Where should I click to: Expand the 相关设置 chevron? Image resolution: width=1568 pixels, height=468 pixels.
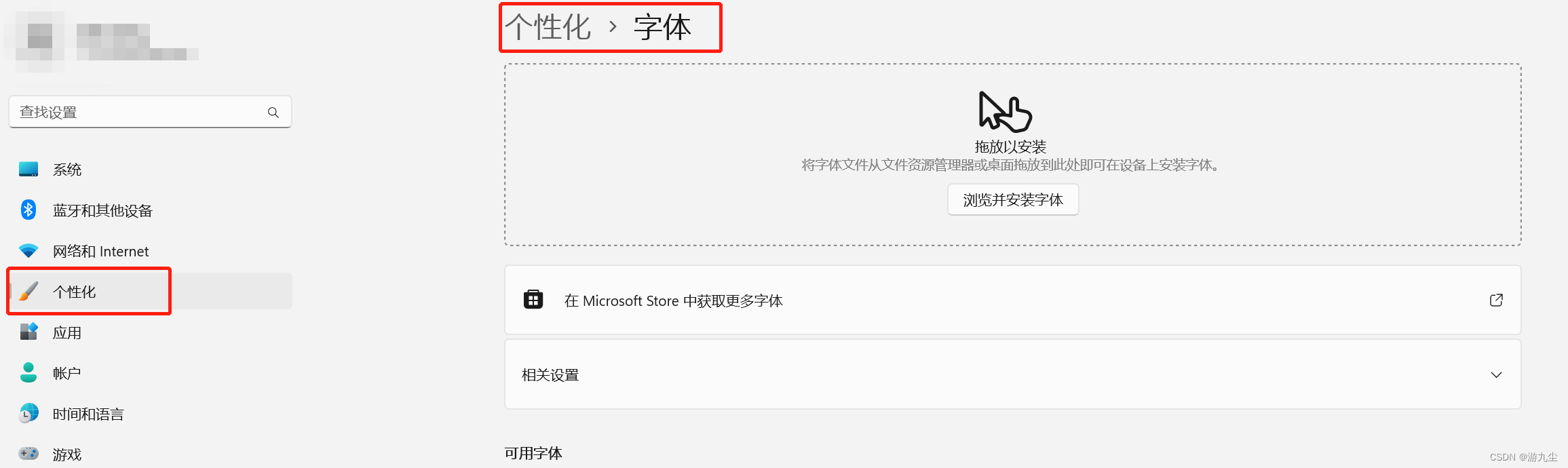tap(1496, 374)
